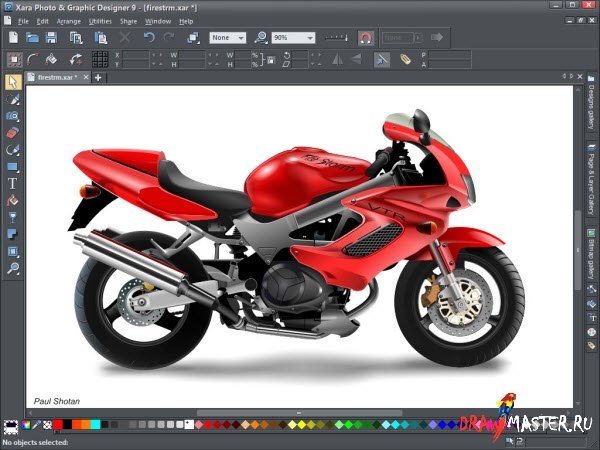Undo the last action

tap(149, 38)
